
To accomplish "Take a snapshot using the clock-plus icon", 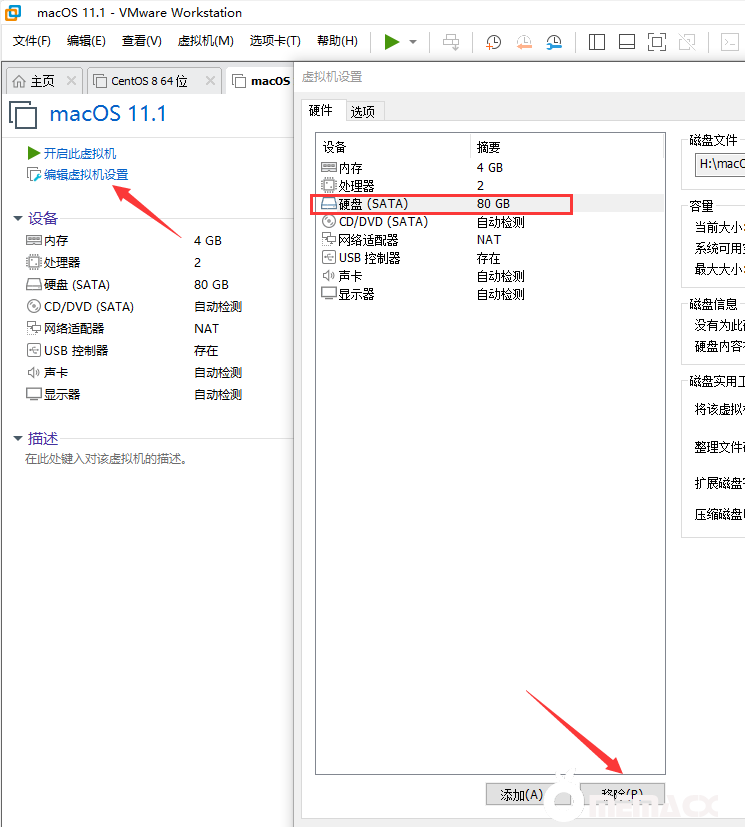I will coord(494,42).
